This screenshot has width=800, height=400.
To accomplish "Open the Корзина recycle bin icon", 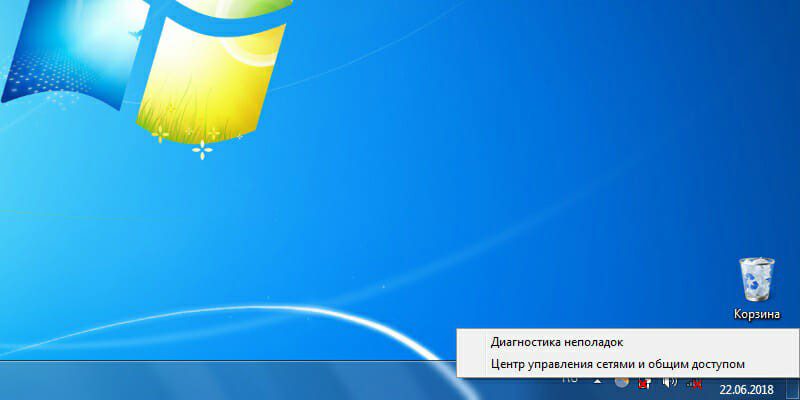I will 757,280.
